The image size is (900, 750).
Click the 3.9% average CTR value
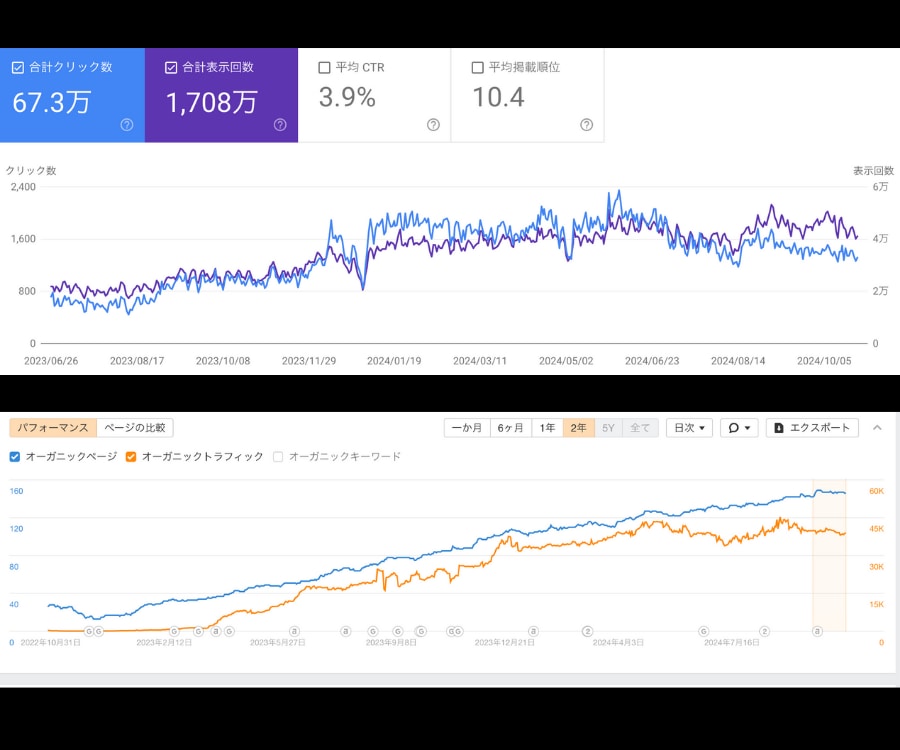tap(347, 97)
